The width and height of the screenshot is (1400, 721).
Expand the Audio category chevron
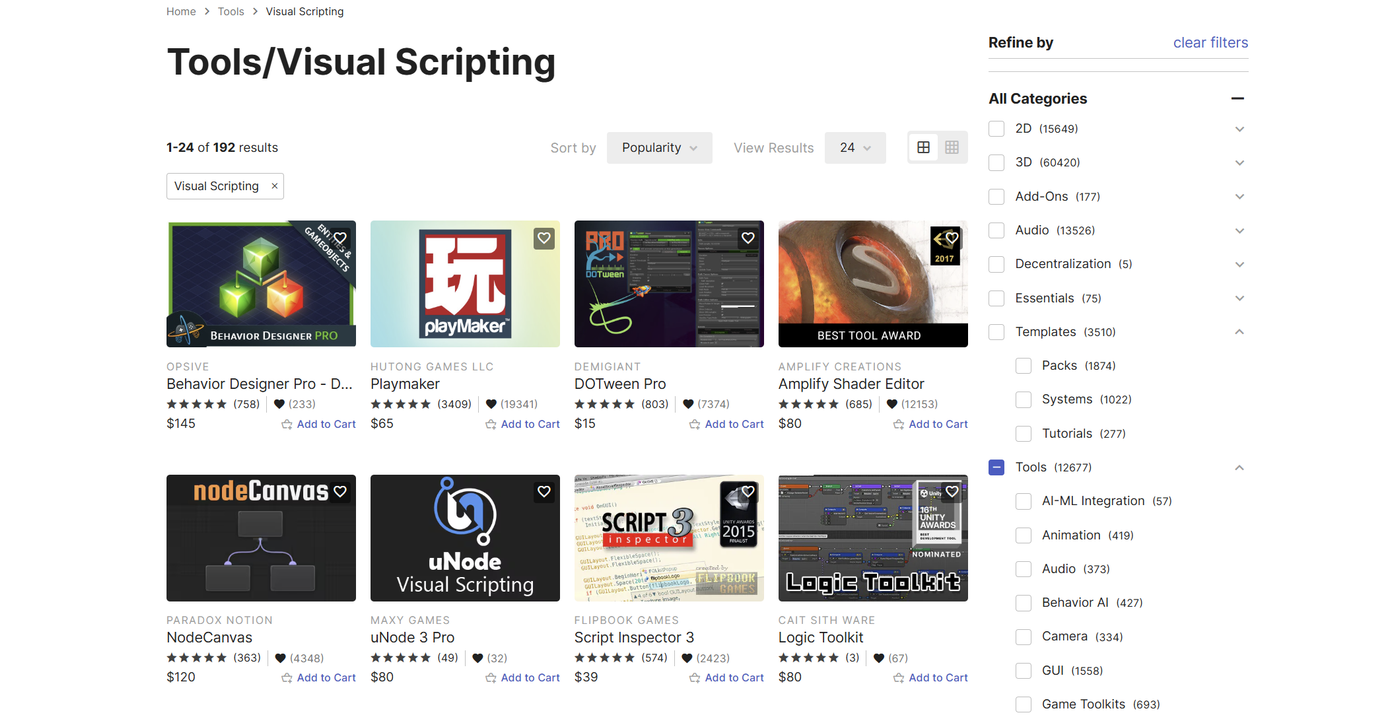pos(1240,230)
